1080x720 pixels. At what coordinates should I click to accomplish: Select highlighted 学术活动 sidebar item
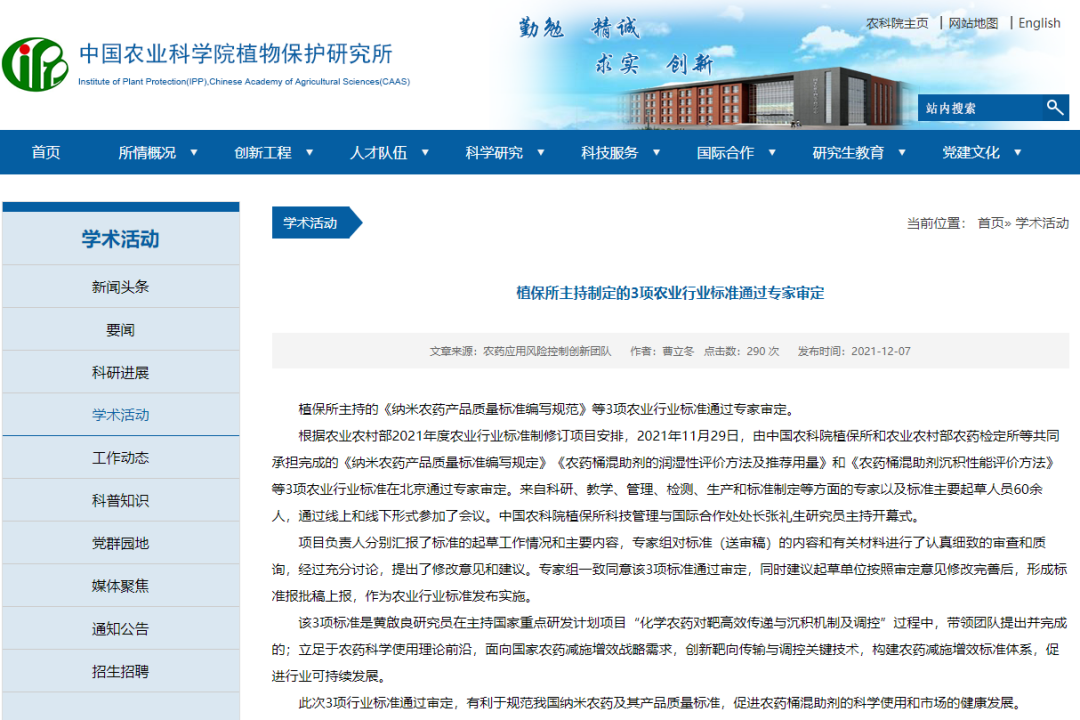click(121, 415)
